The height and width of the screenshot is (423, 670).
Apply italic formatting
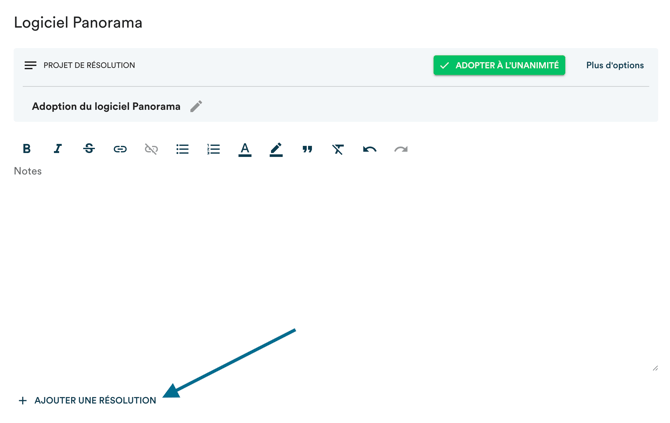coord(58,149)
